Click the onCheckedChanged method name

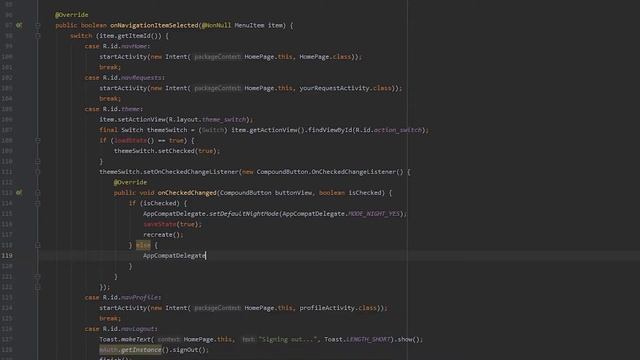[187, 193]
